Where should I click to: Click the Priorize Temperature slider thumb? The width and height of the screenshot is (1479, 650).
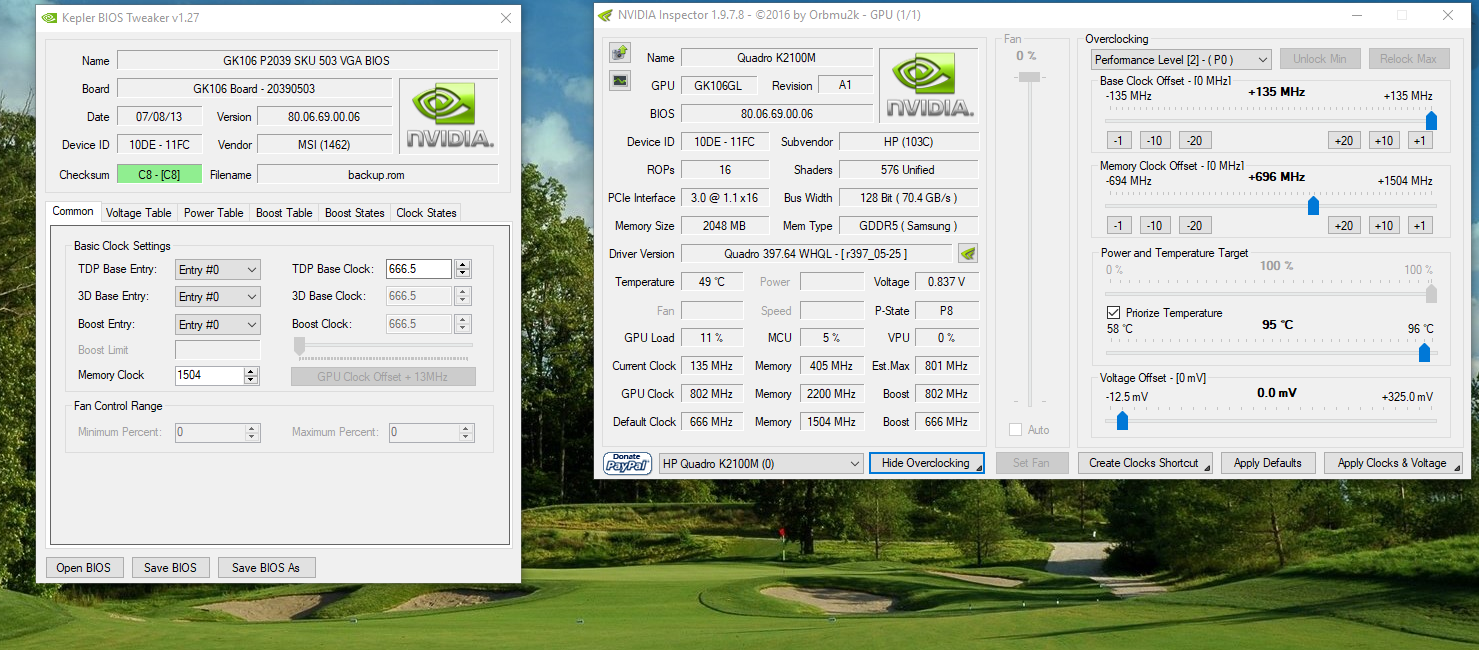tap(1424, 352)
